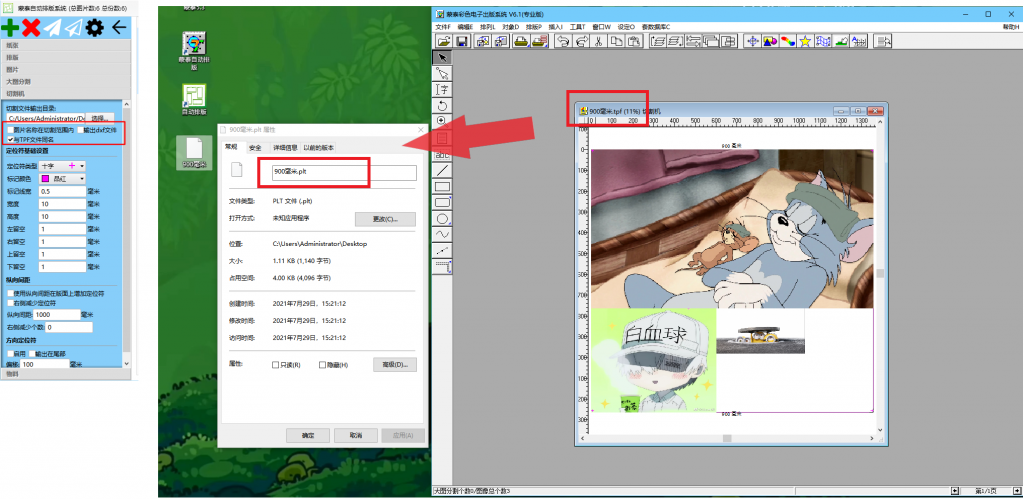Click the blue crosshair target toolbar icon
This screenshot has width=1024, height=499.
click(x=752, y=41)
